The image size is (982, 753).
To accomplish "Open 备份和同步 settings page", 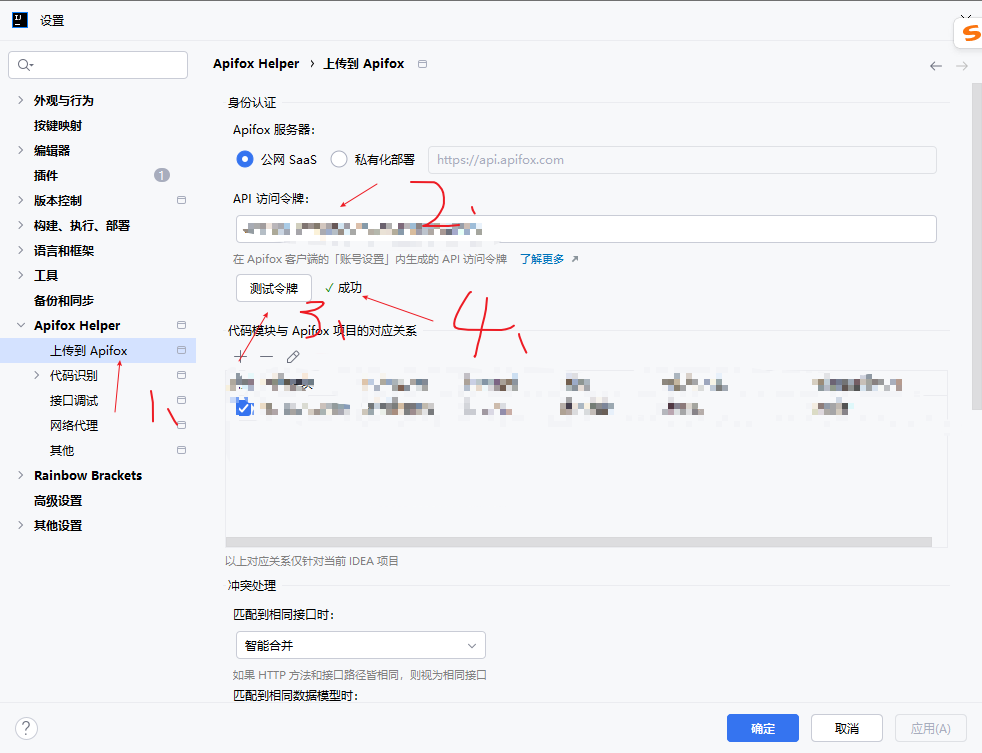I will tap(64, 301).
